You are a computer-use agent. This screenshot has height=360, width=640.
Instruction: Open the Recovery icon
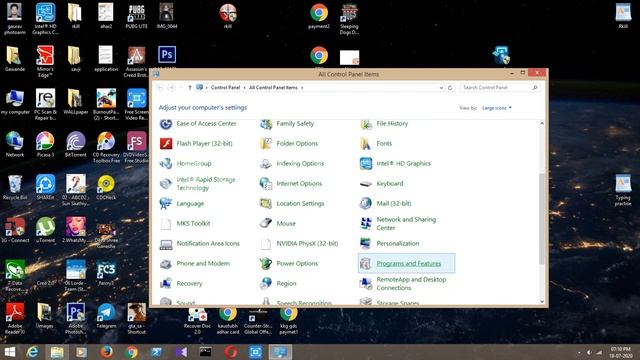(x=166, y=284)
